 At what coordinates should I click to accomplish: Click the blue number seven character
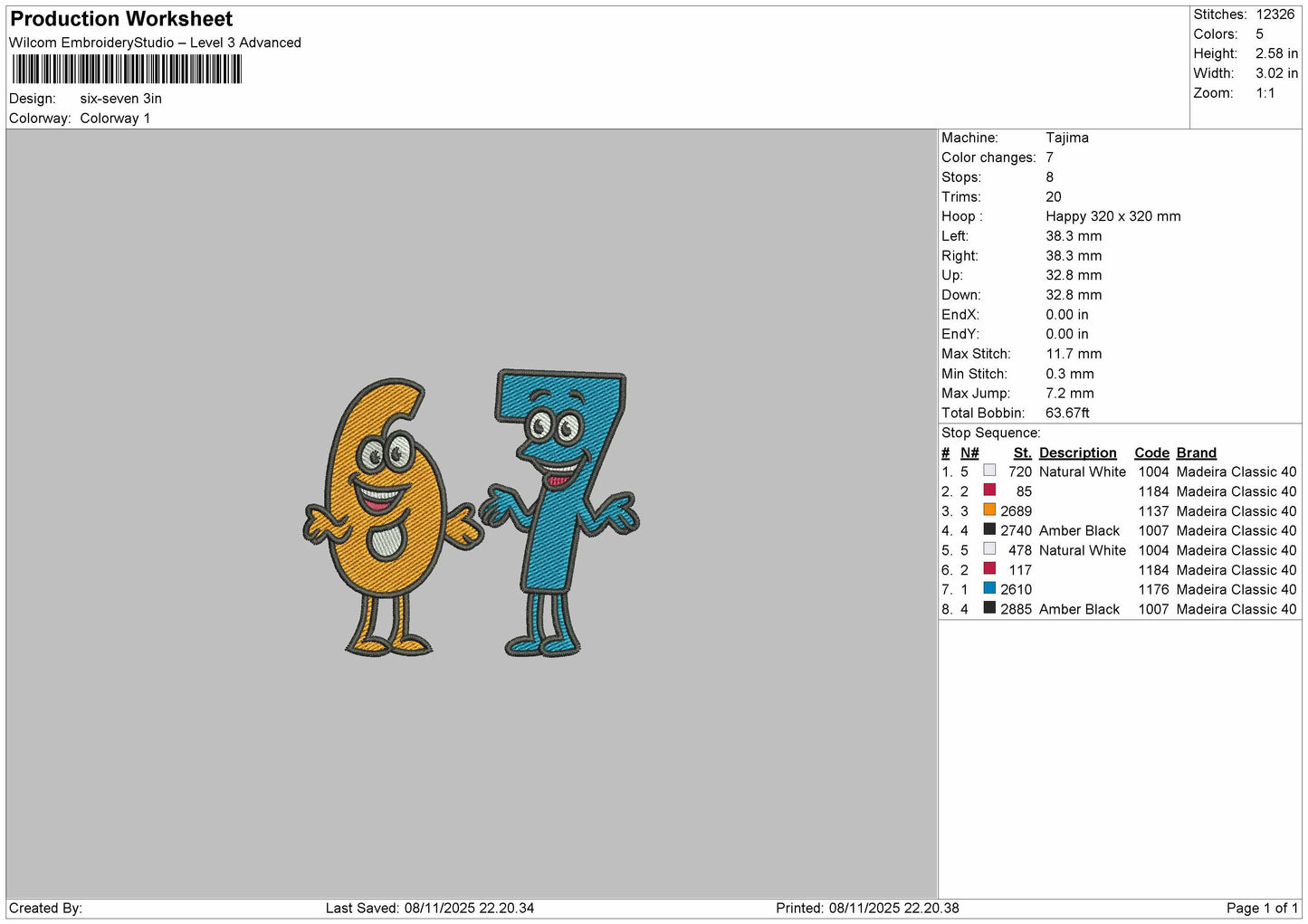[561, 512]
